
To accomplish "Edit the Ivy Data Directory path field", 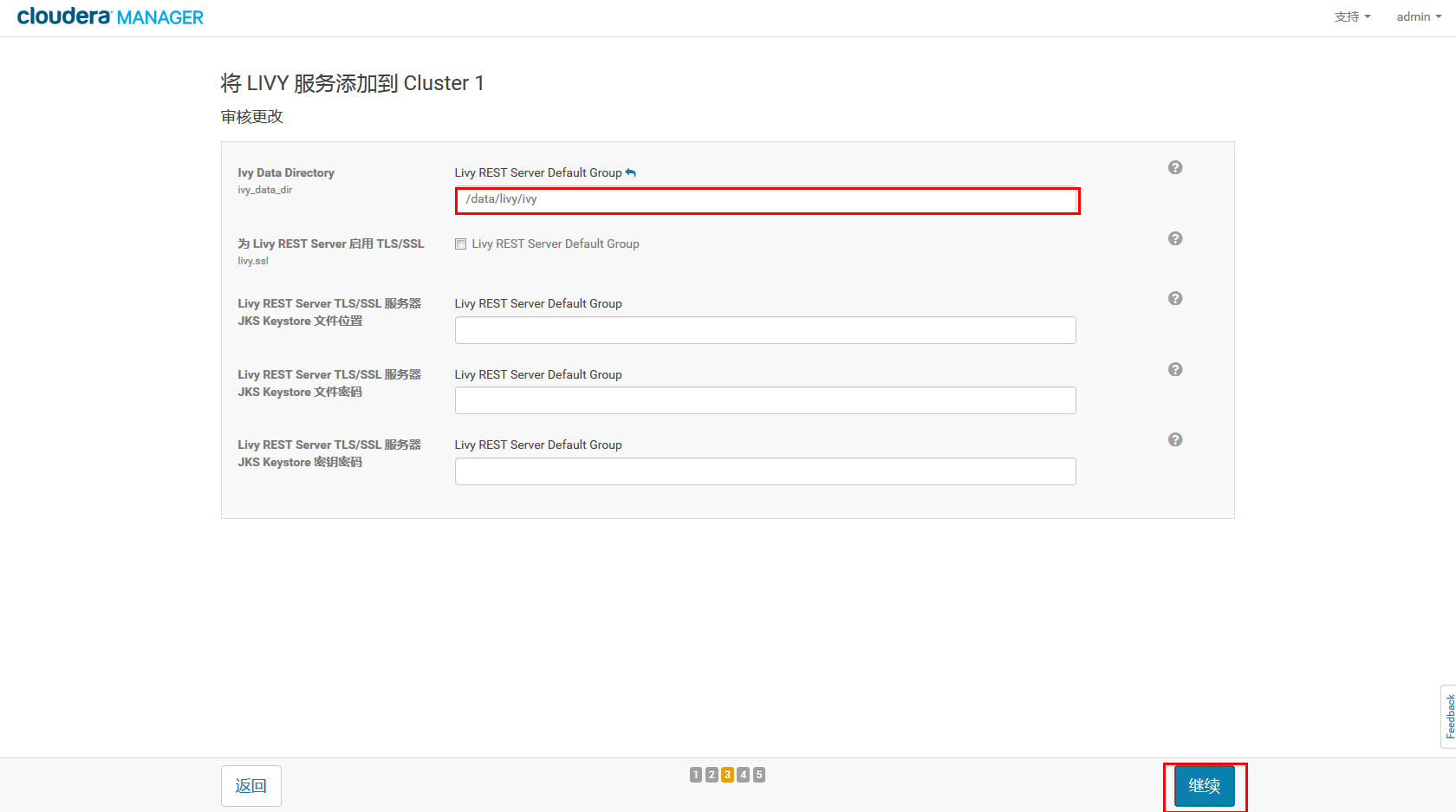I will tap(765, 199).
